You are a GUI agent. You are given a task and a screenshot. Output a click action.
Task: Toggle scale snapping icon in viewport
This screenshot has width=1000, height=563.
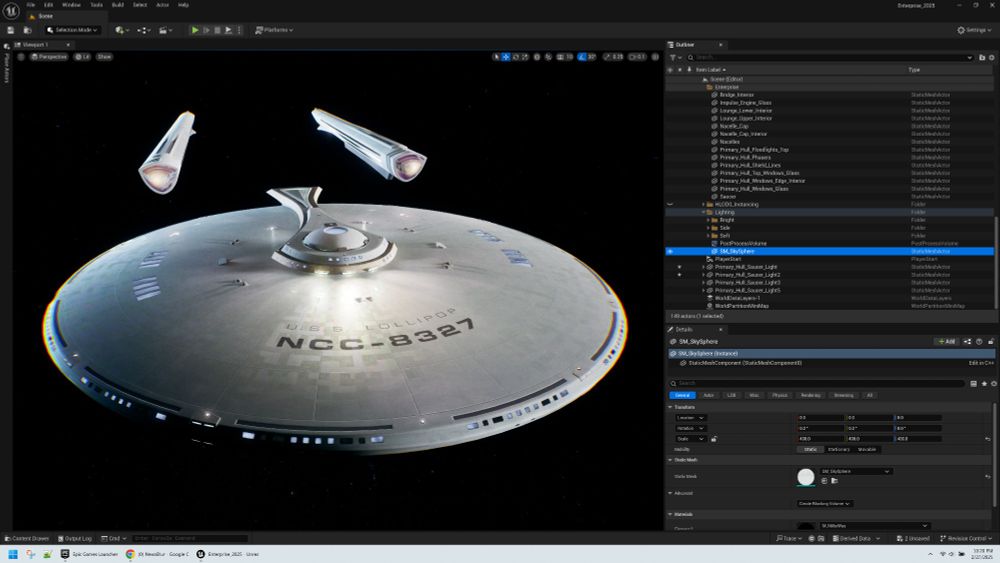point(608,57)
